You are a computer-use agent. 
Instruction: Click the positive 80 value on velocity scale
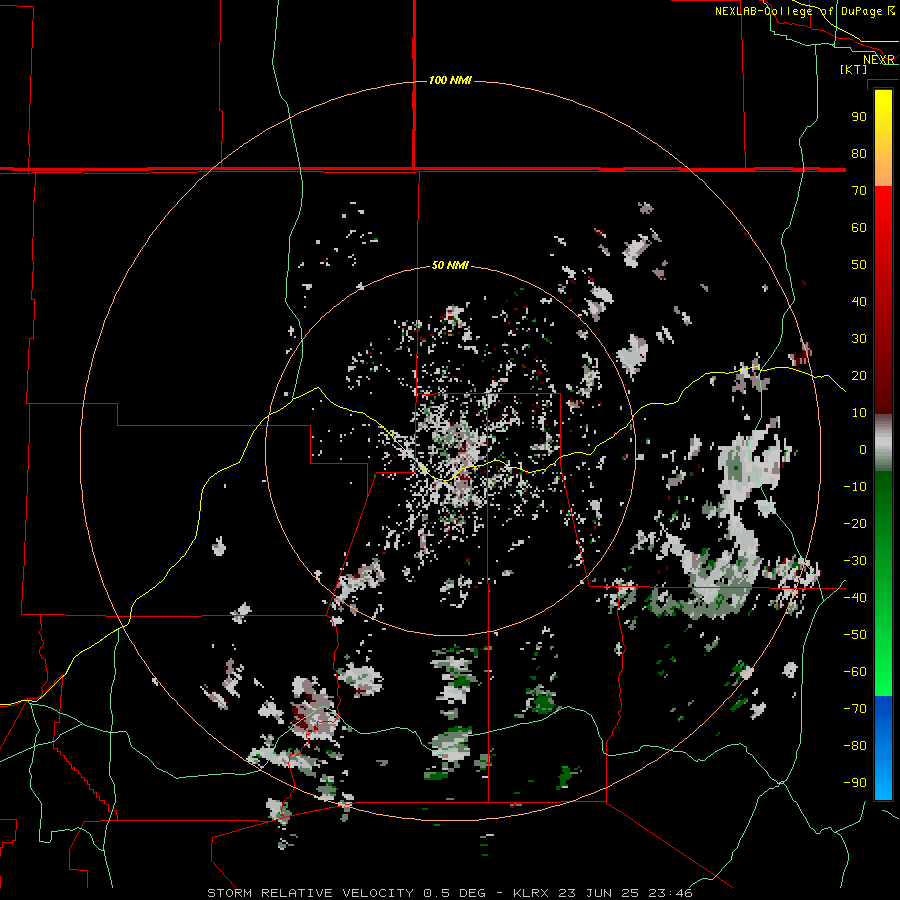[859, 153]
